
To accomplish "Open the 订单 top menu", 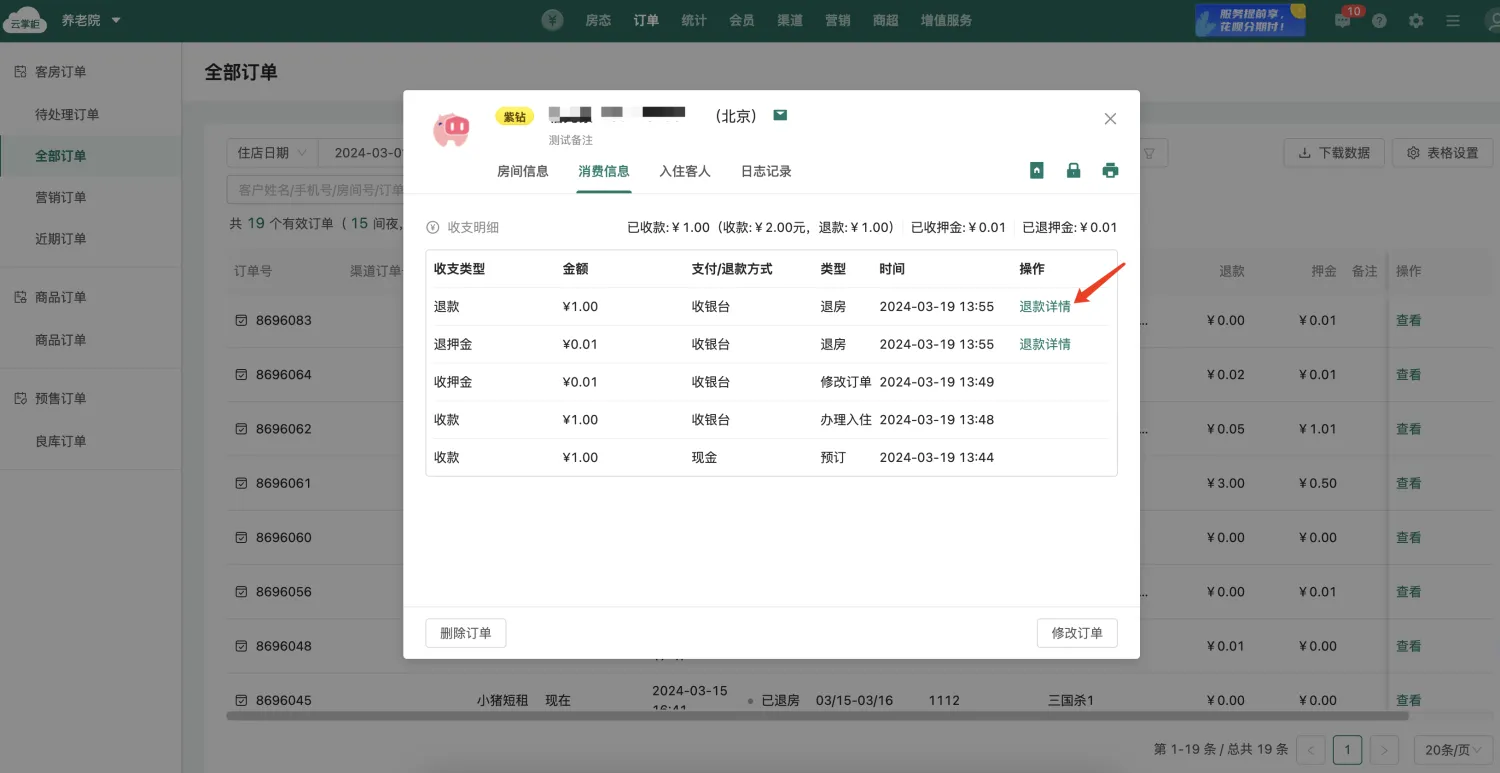I will coord(646,20).
